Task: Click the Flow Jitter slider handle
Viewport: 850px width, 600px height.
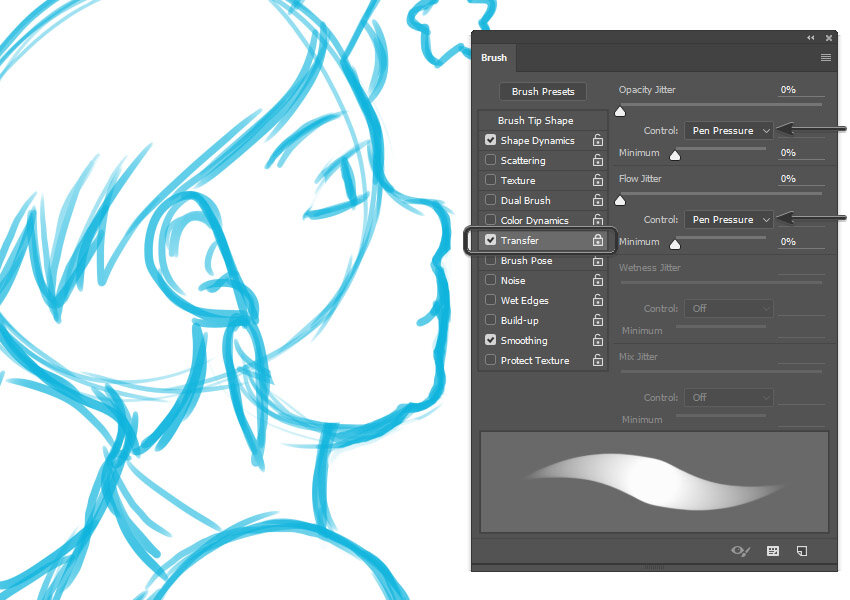Action: tap(620, 201)
